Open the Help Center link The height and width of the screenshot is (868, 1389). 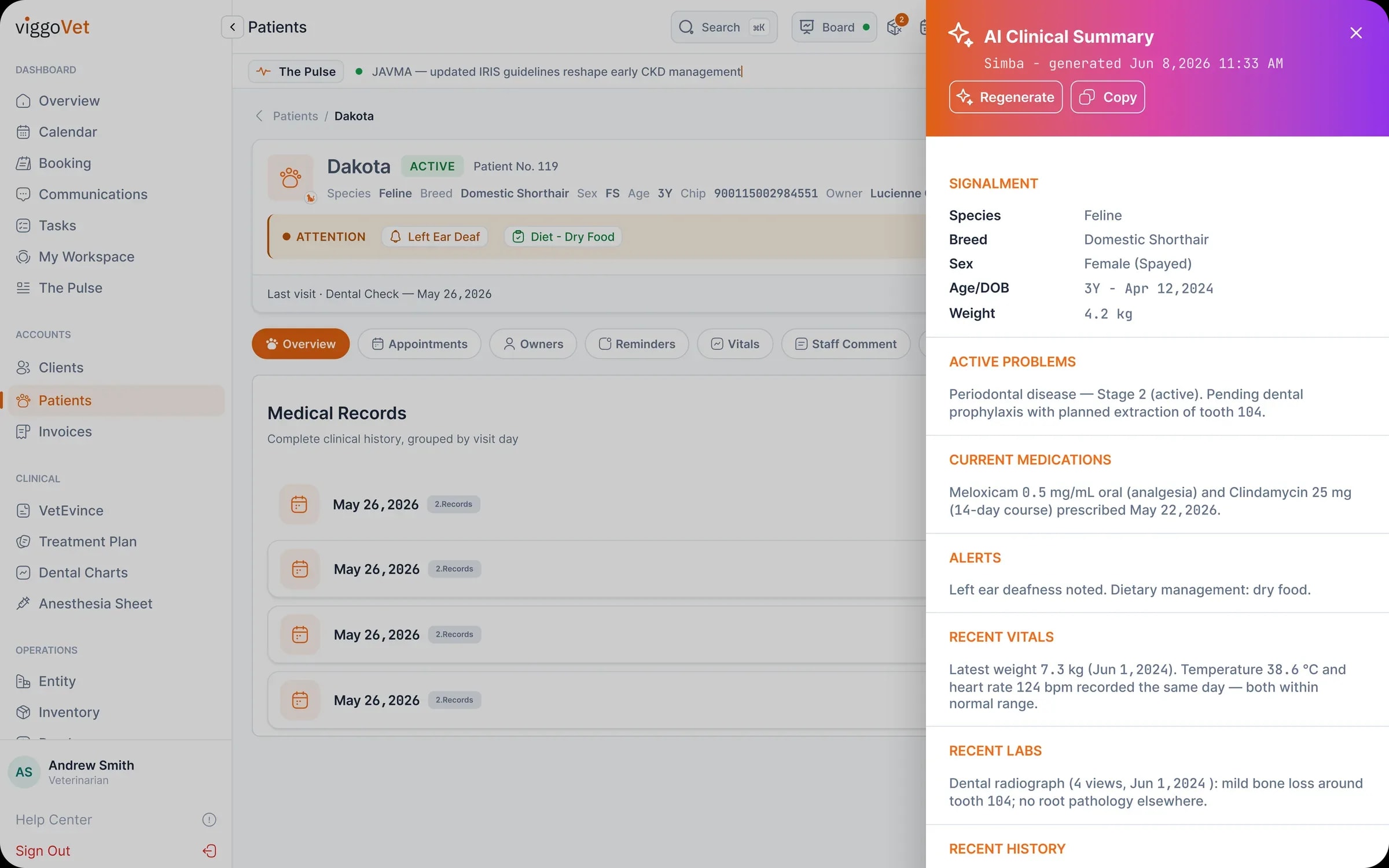coord(54,820)
